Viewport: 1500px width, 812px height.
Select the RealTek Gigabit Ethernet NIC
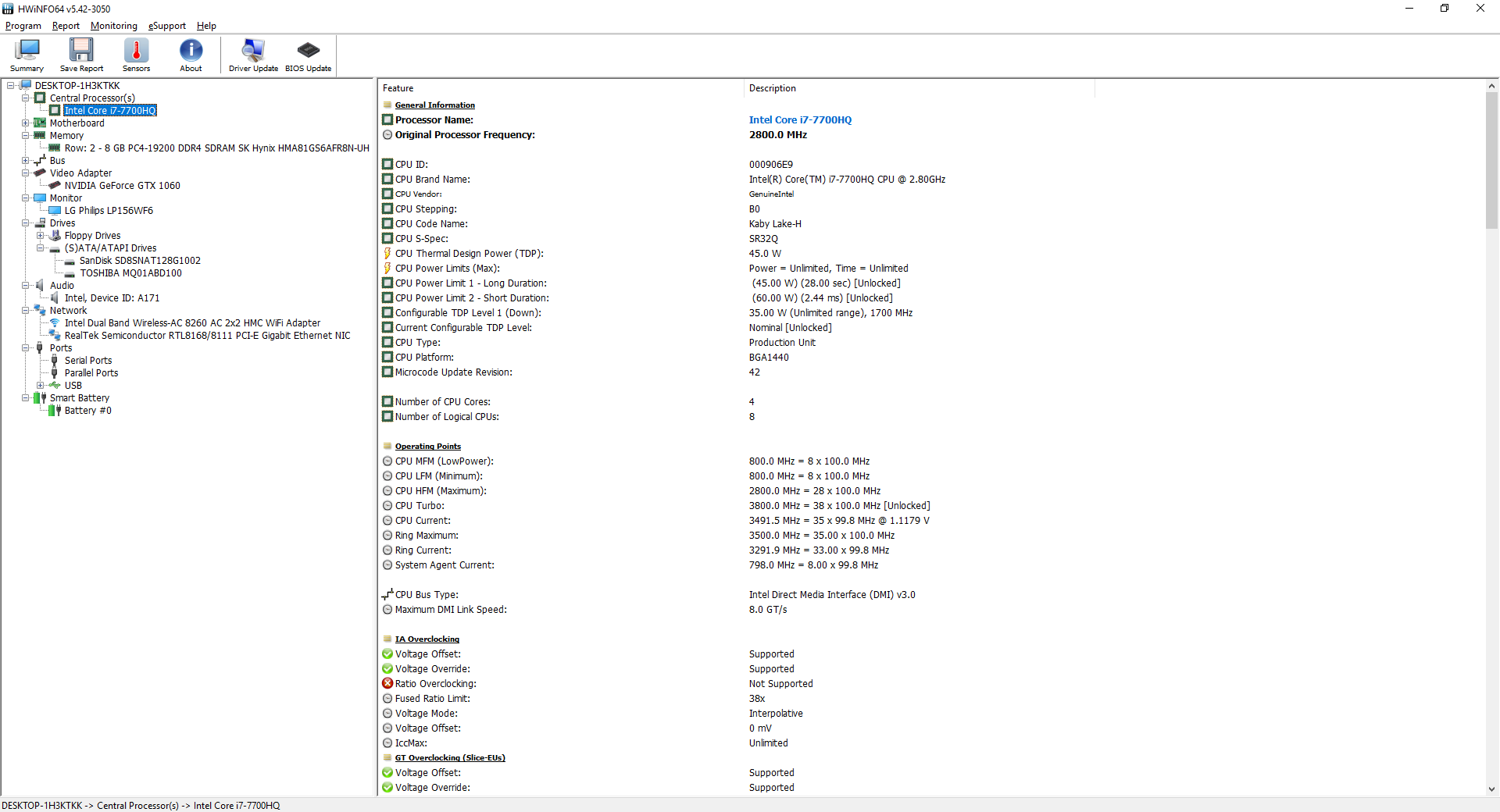pos(207,335)
